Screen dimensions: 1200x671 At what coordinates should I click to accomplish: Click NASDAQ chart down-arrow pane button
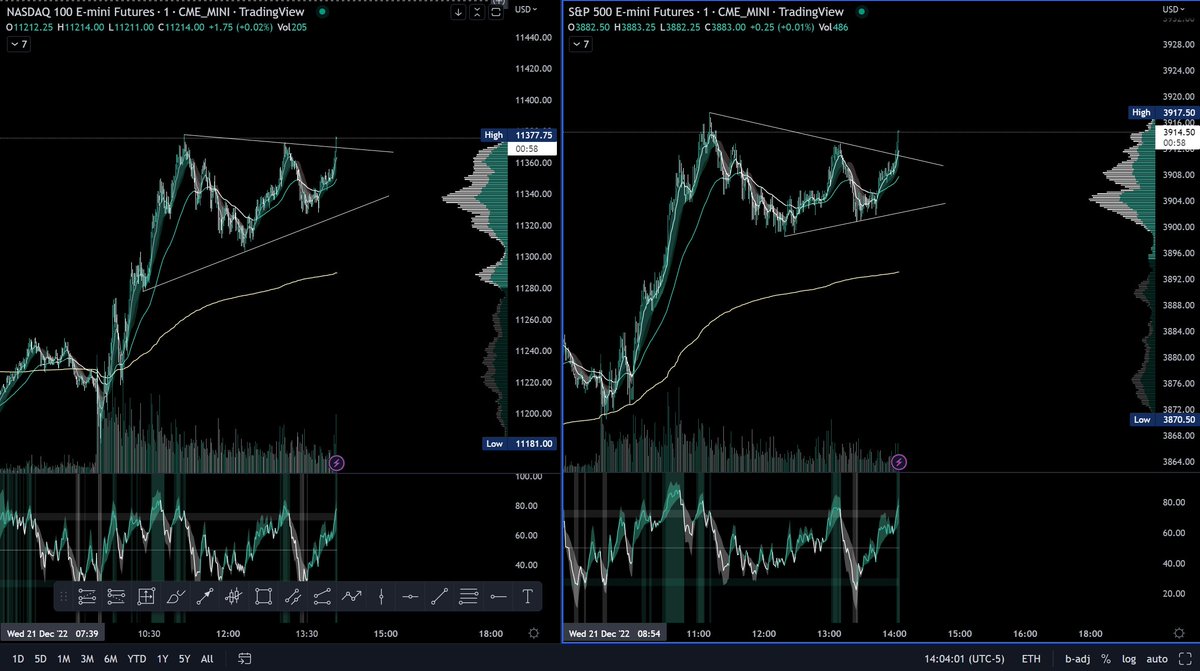pos(459,11)
